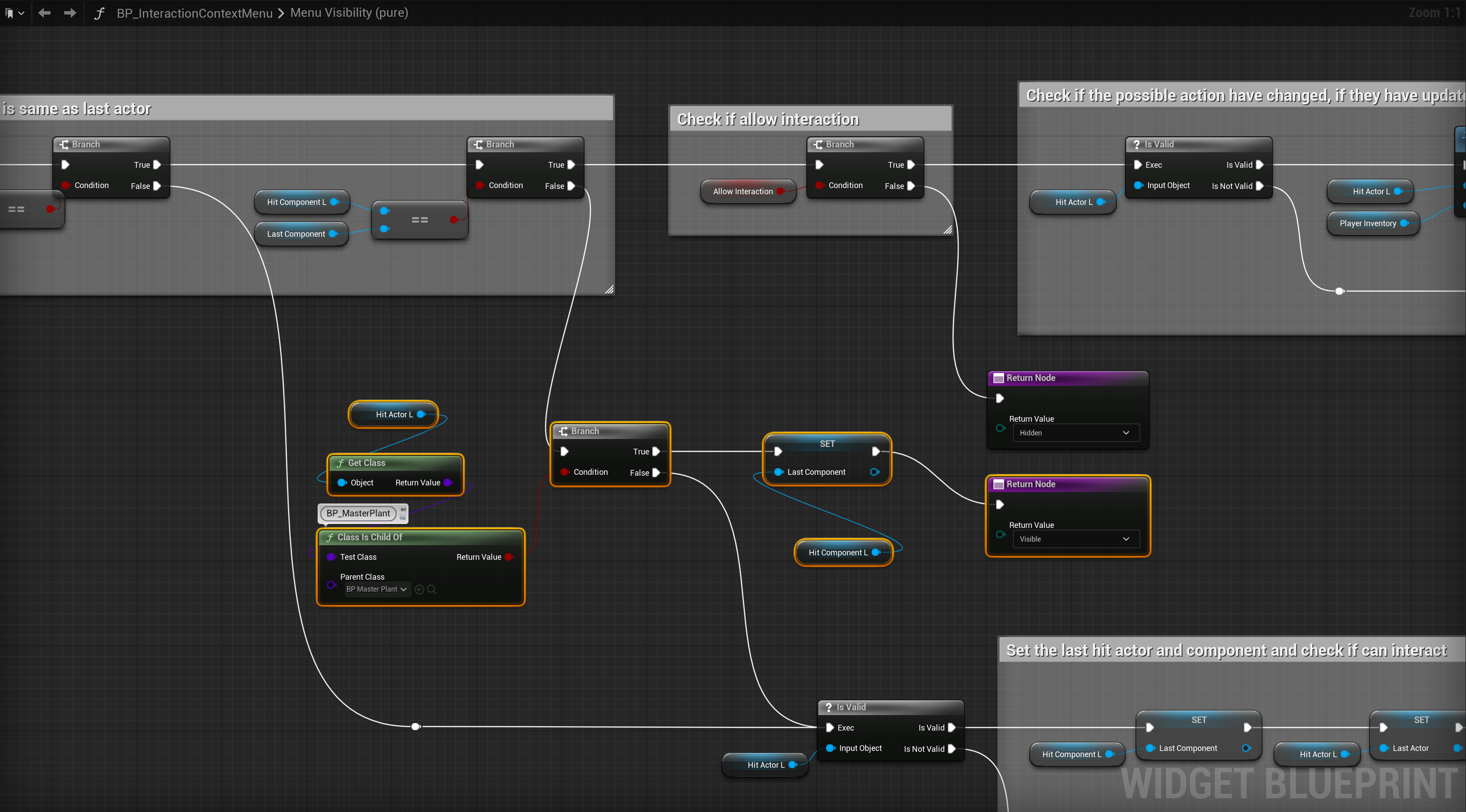This screenshot has height=812, width=1466.
Task: Click the bookmark icon in top bar
Action: pos(9,12)
